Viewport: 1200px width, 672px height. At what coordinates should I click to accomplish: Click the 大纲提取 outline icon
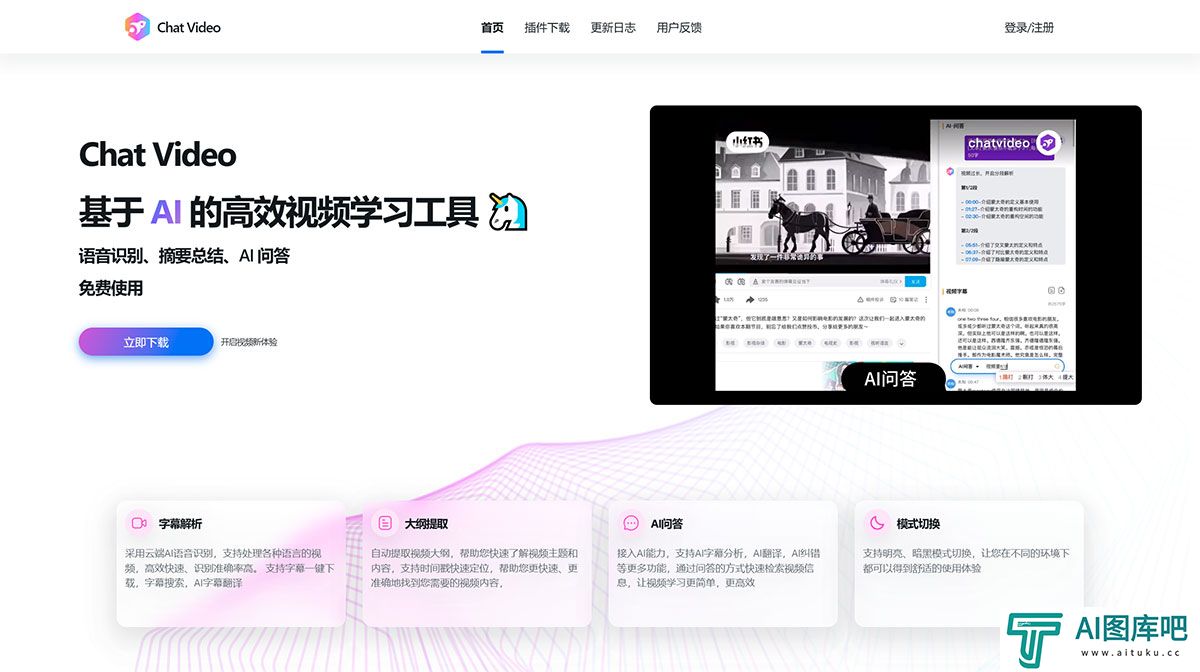pyautogui.click(x=385, y=523)
